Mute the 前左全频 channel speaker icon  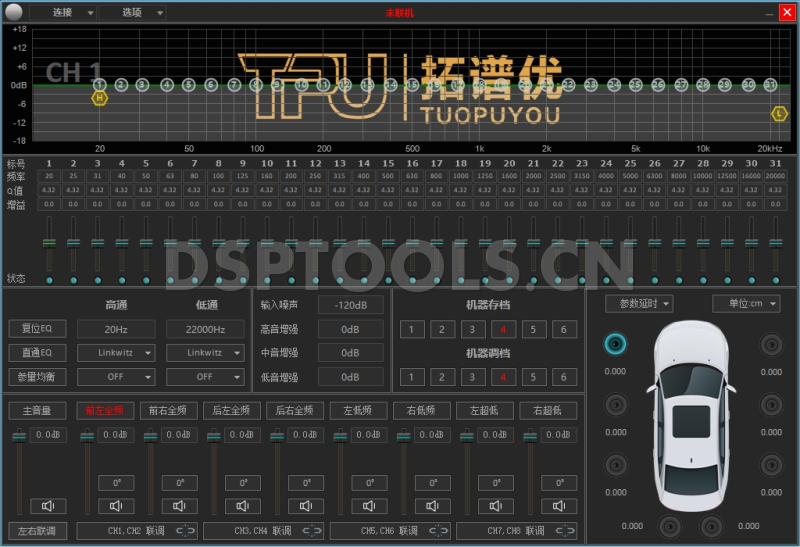tap(116, 506)
